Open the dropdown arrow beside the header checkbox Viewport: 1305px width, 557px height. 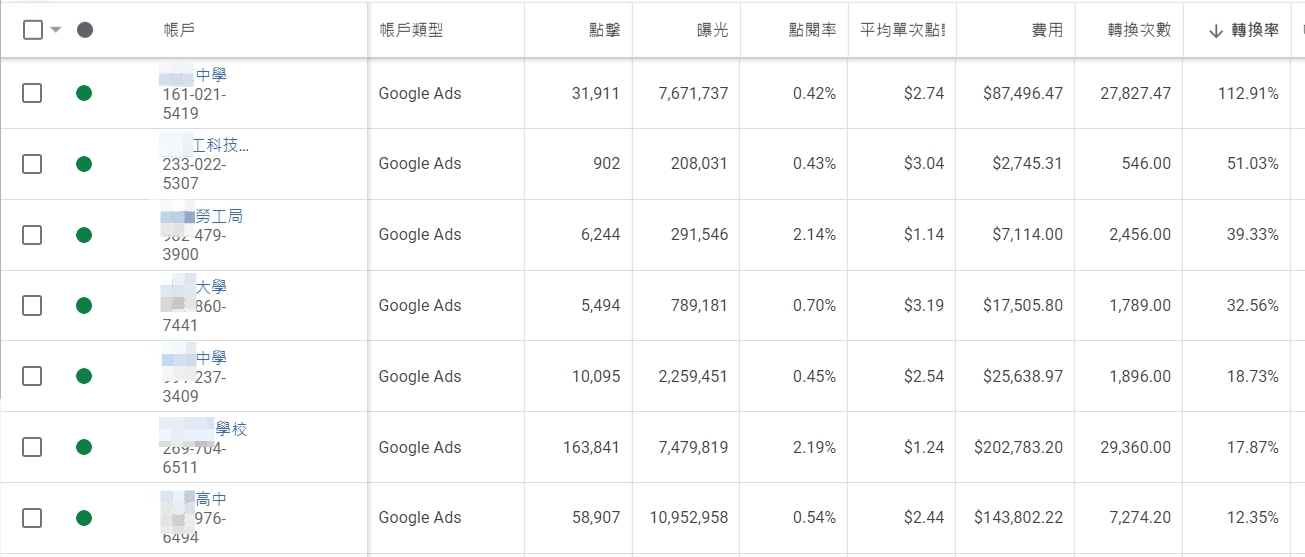(56, 30)
